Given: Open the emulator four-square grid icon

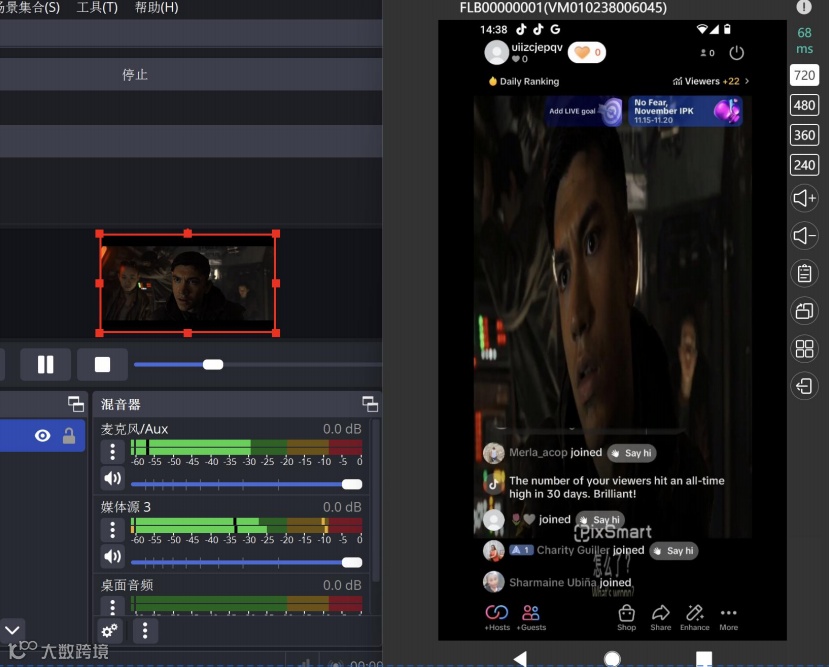Looking at the screenshot, I should tap(804, 349).
